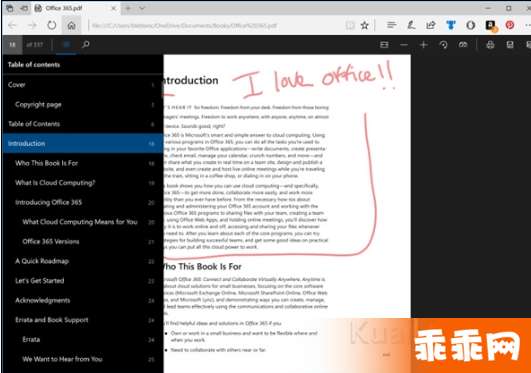Open What Cloud Computing Means for You

pyautogui.click(x=82, y=222)
